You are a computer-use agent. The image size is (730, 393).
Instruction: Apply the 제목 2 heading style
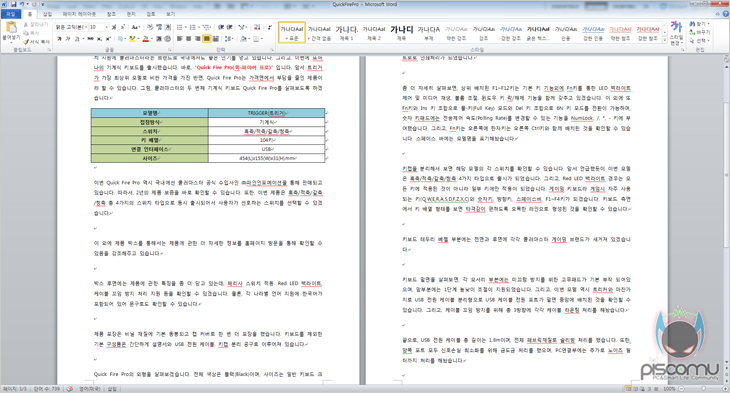[x=374, y=33]
